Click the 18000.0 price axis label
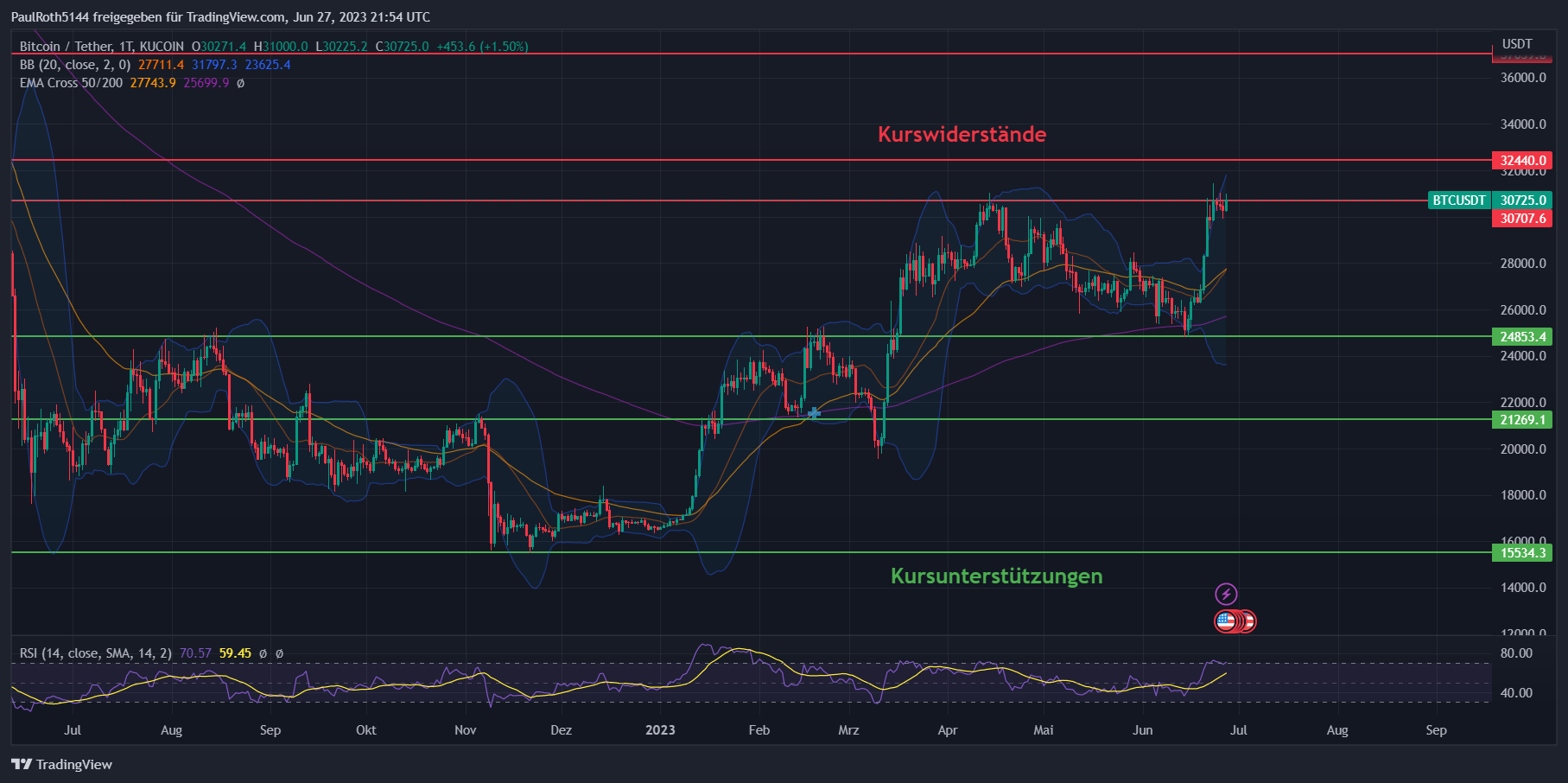The width and height of the screenshot is (1568, 783). coord(1523,495)
